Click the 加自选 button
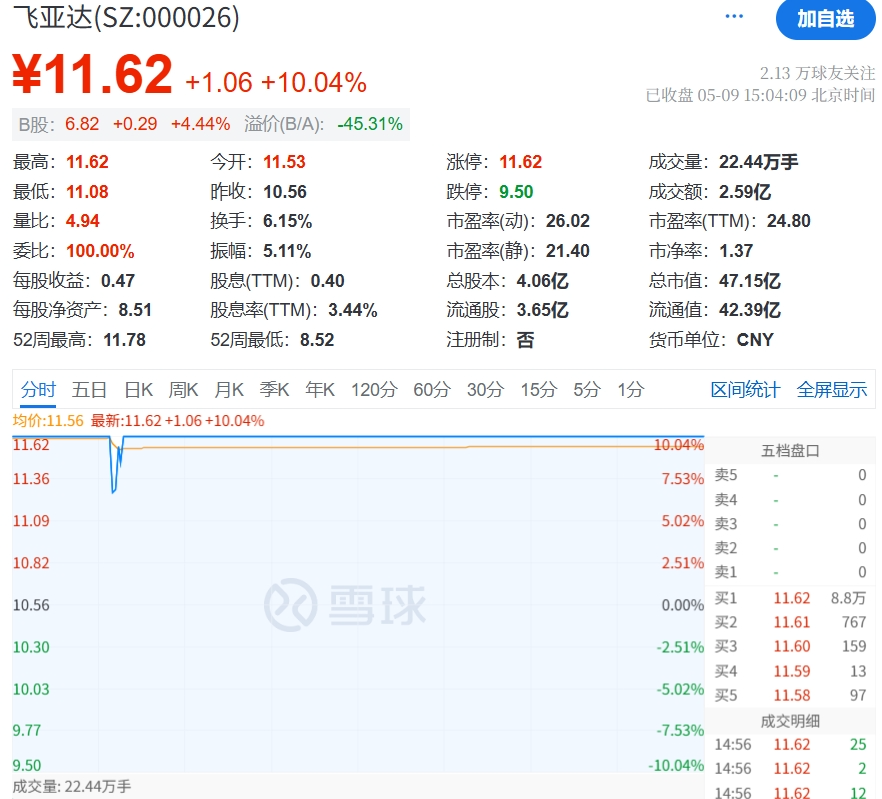This screenshot has width=882, height=799. (x=825, y=19)
